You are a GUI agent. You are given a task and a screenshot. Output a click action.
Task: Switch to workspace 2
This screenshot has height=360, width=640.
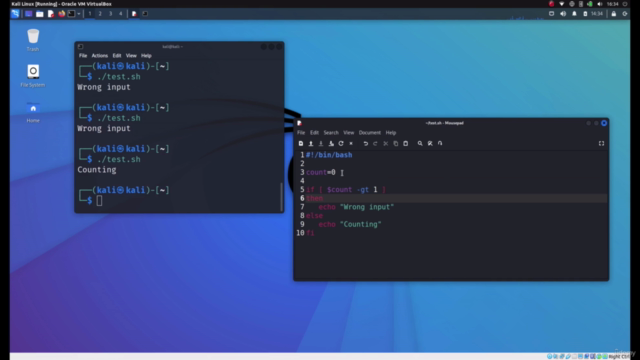click(100, 13)
